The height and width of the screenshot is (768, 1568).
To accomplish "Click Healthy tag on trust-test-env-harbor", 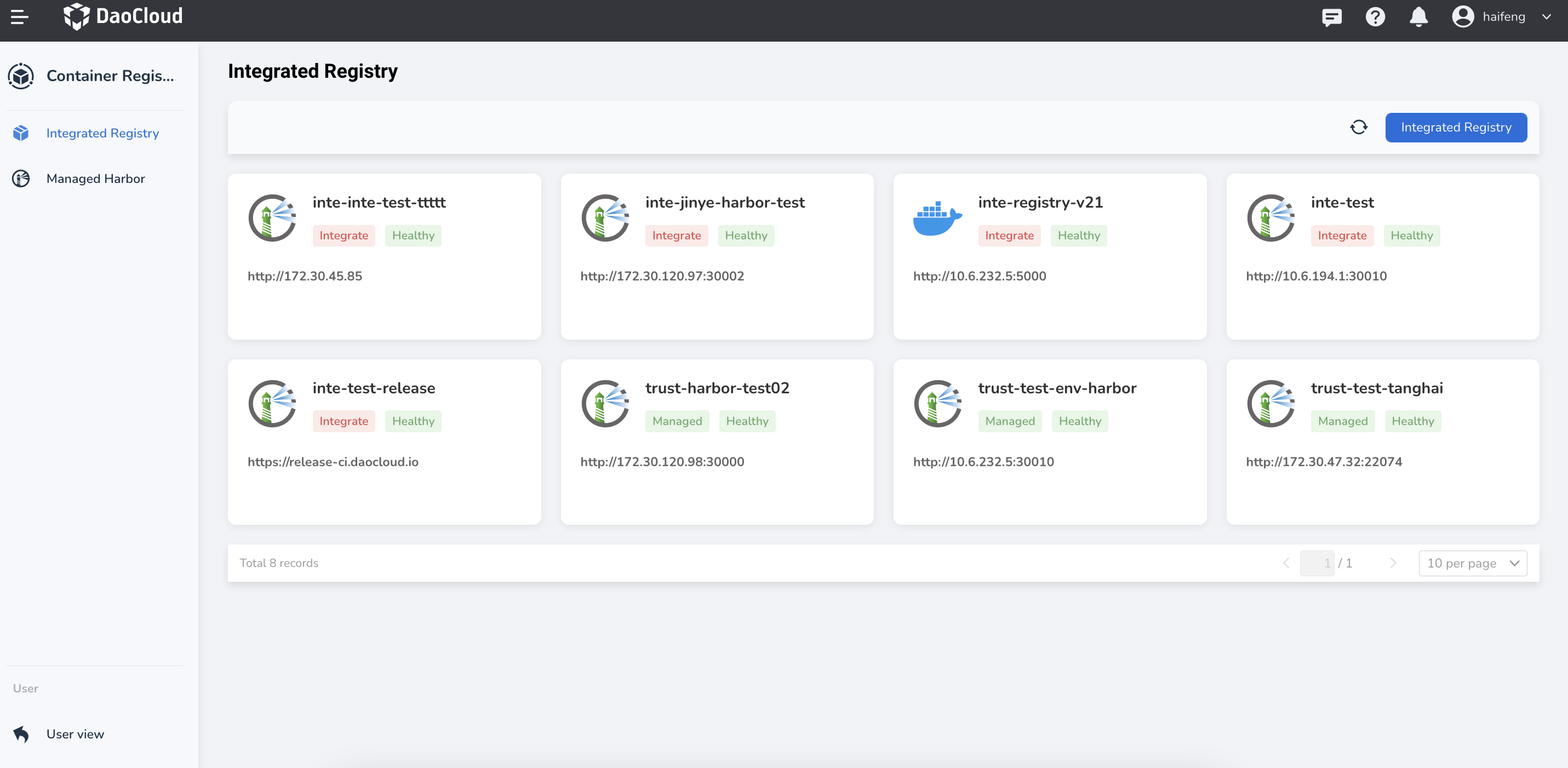I will point(1080,421).
